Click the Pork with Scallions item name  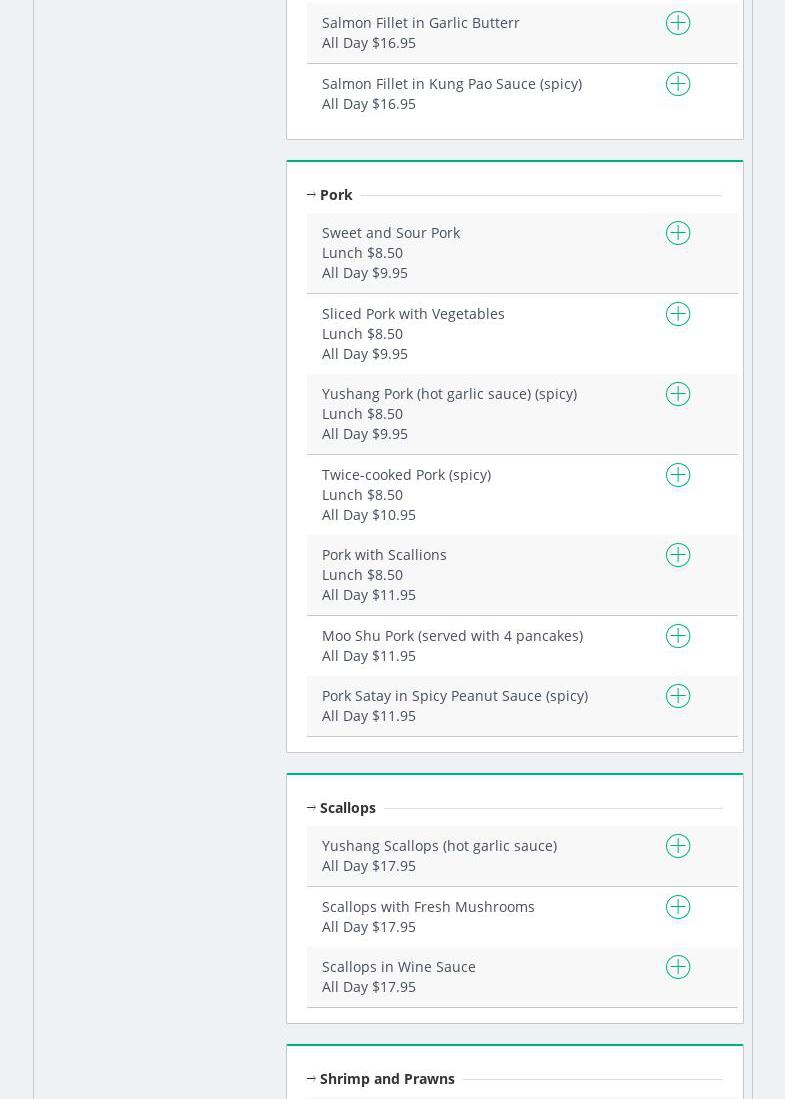tap(383, 555)
